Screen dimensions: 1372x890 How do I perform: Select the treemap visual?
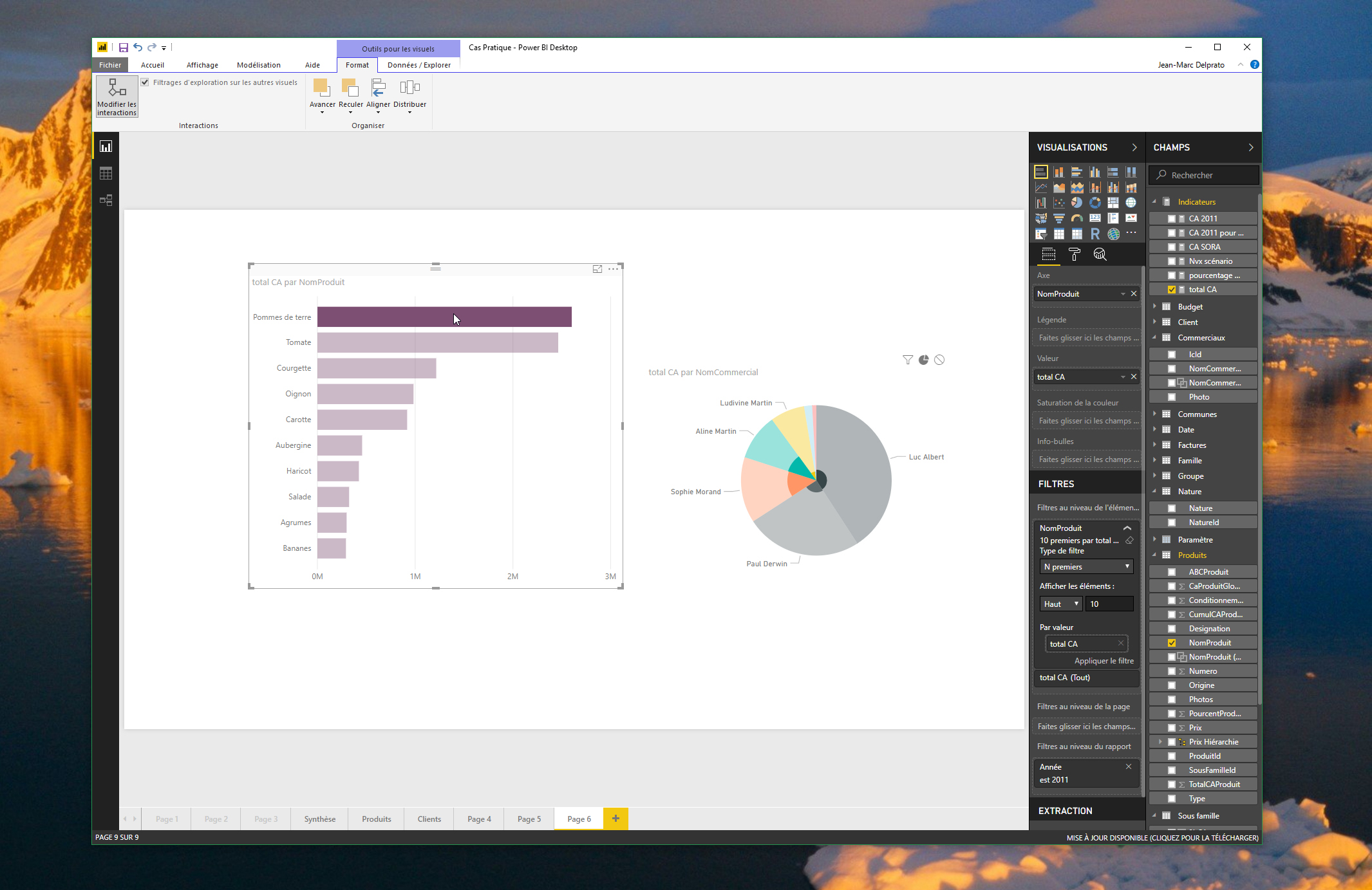(1113, 203)
